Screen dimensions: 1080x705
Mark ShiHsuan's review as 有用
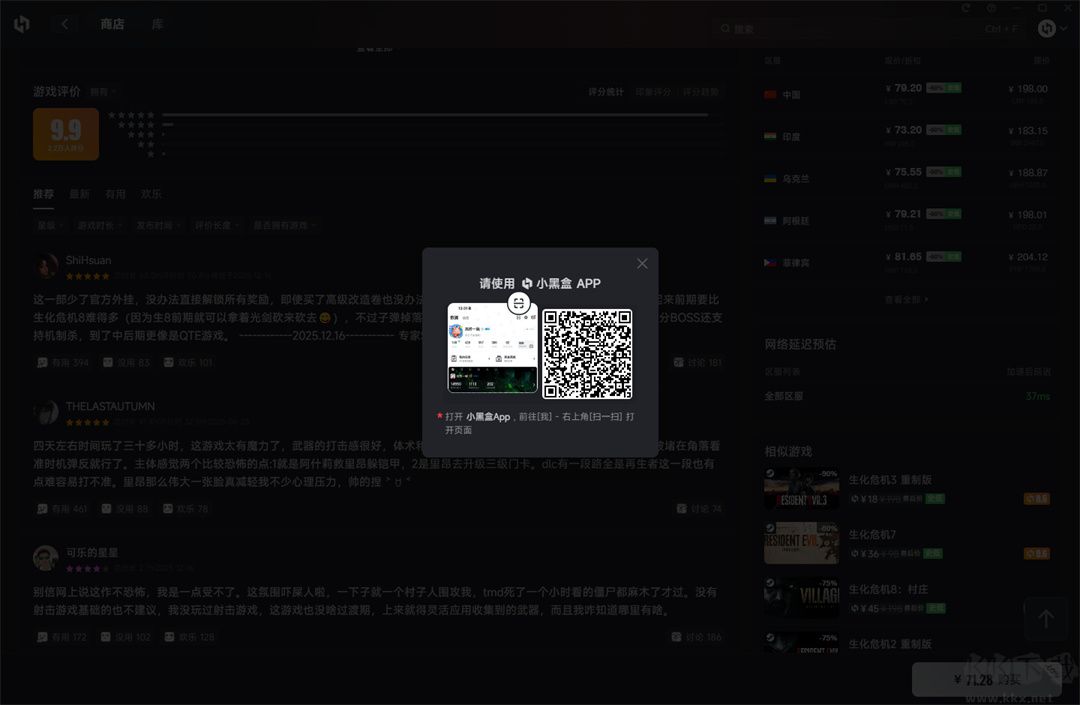click(63, 362)
